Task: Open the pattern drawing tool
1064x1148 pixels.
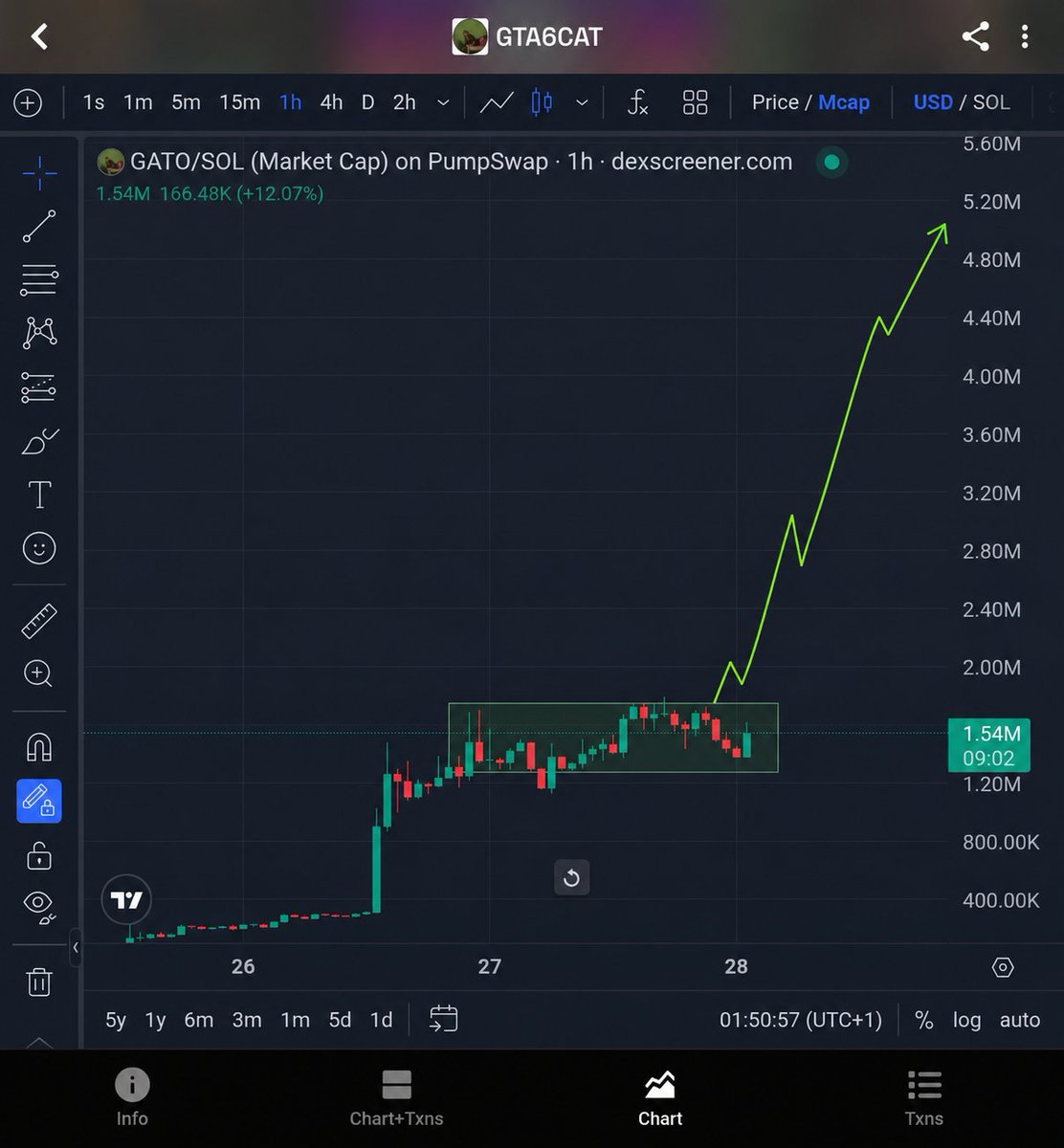Action: pos(39,333)
